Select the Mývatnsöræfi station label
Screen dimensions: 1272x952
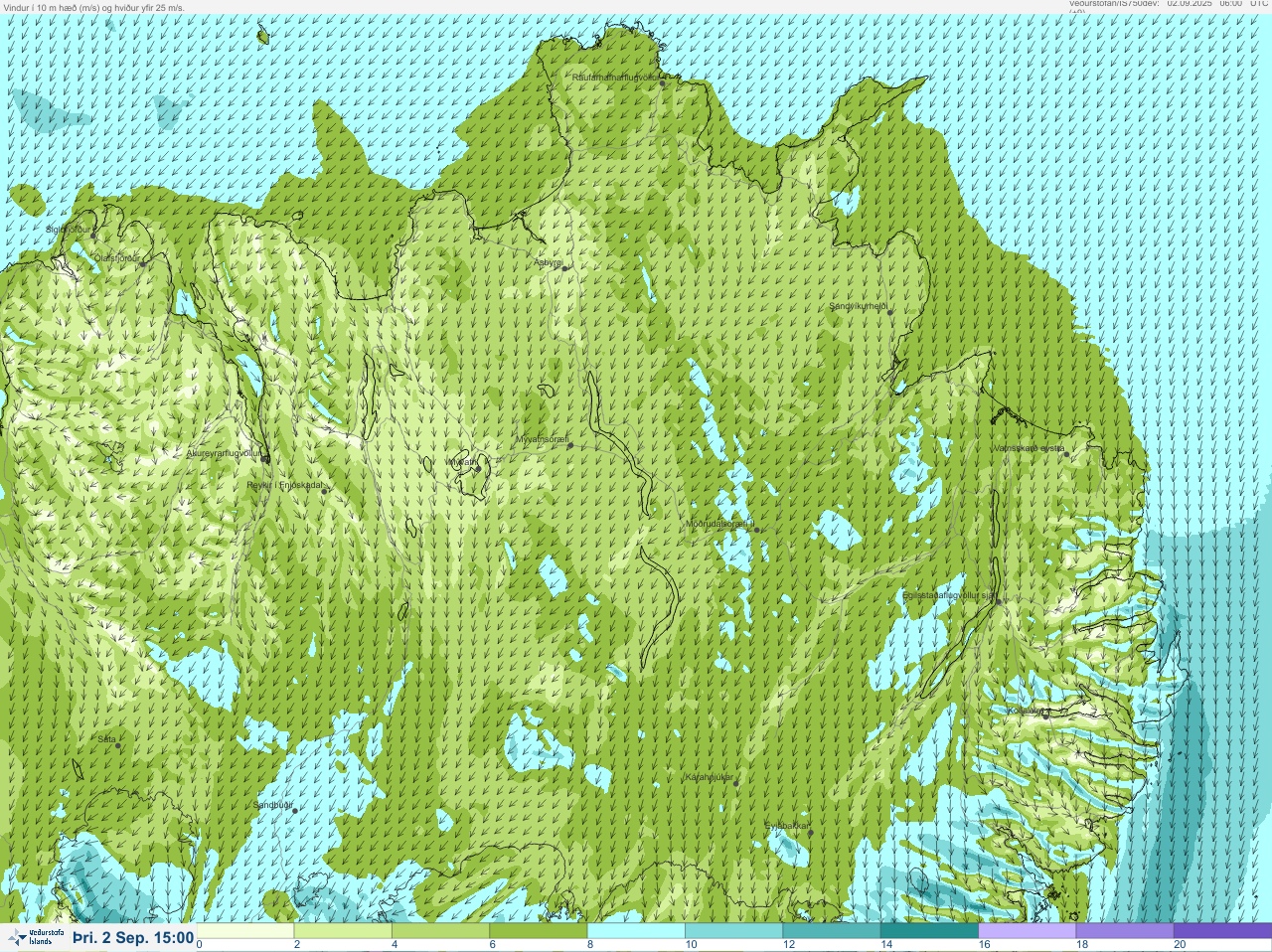(542, 438)
